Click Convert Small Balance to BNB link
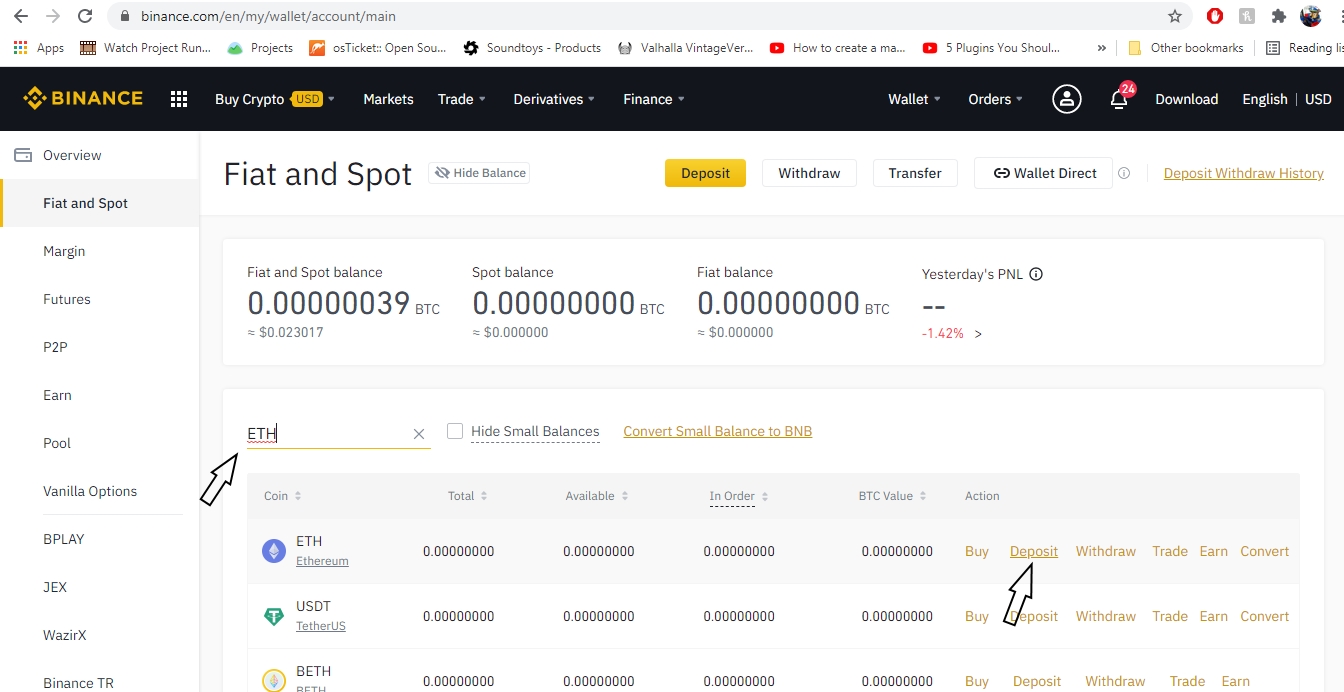 click(718, 431)
